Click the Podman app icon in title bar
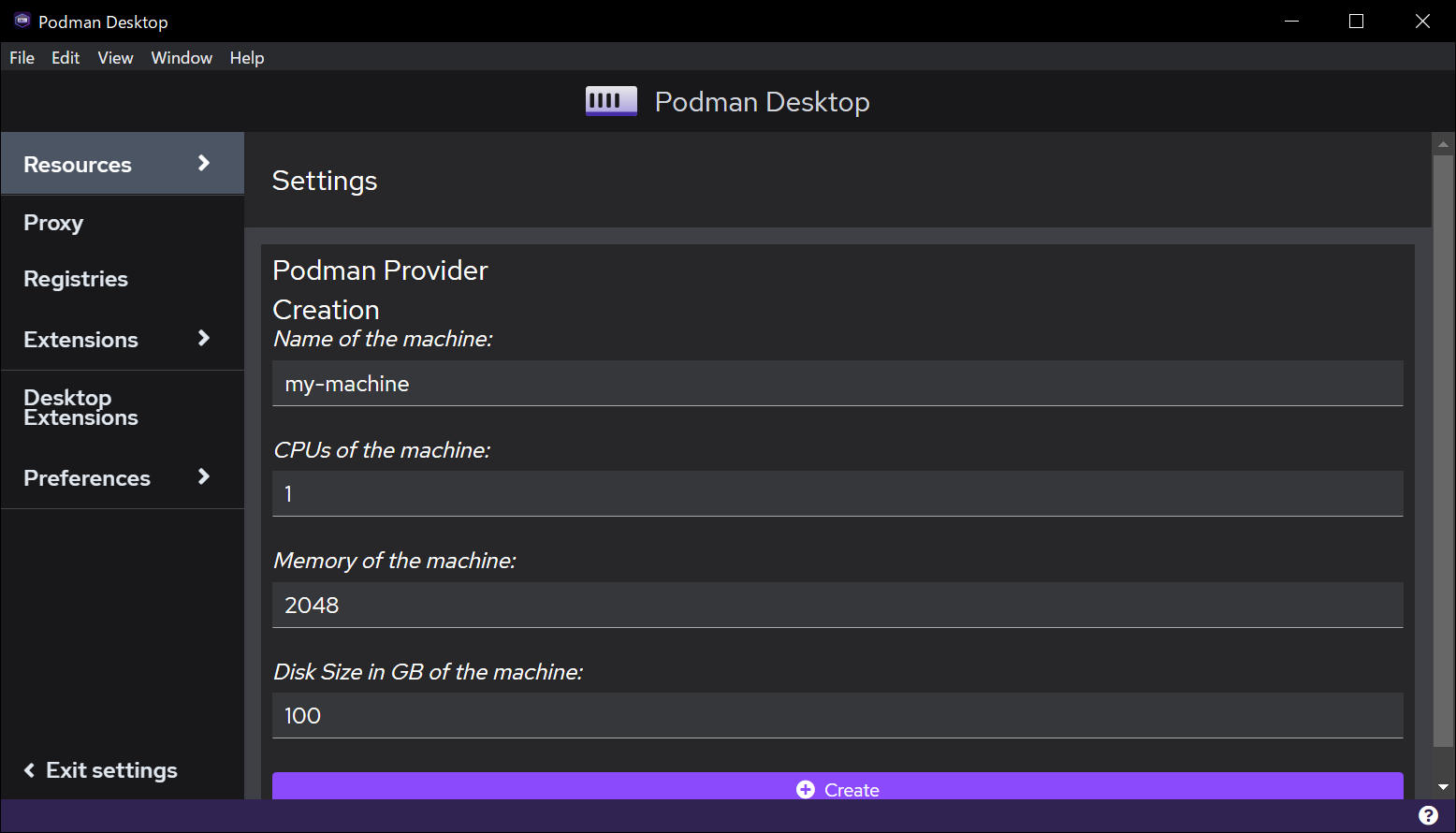This screenshot has width=1456, height=833. point(22,21)
